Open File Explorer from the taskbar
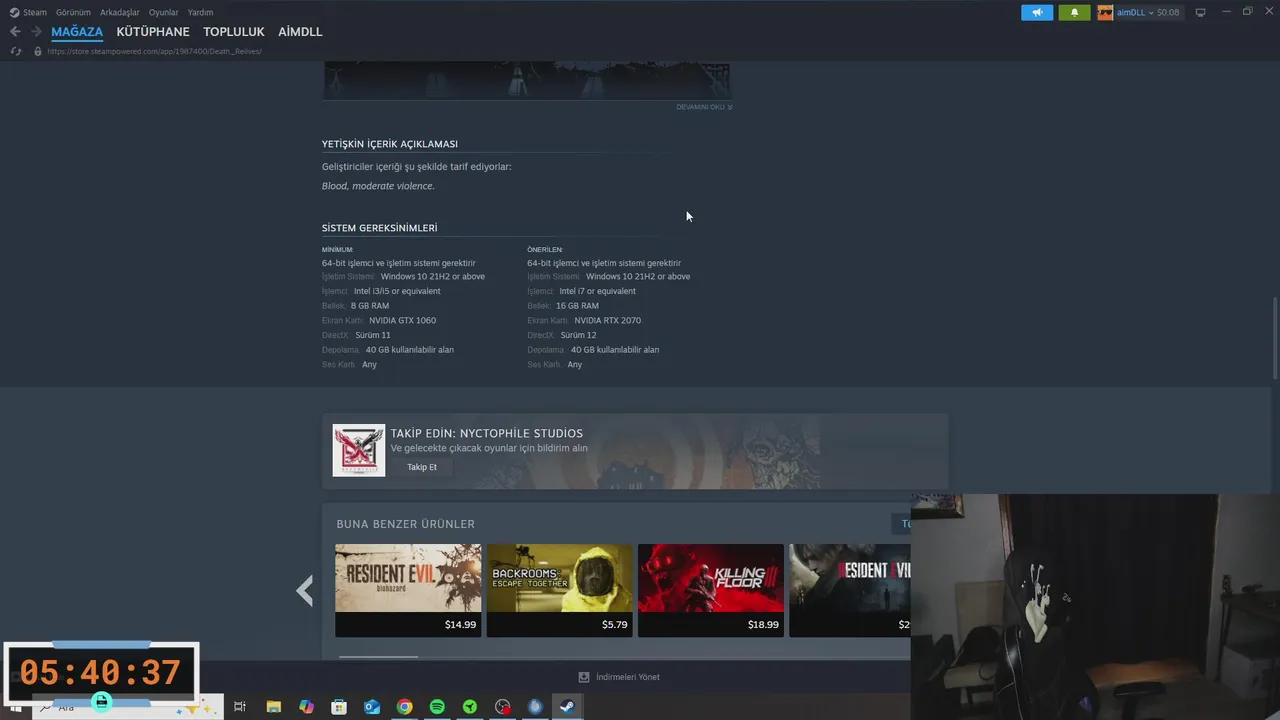The image size is (1280, 720). [x=273, y=707]
